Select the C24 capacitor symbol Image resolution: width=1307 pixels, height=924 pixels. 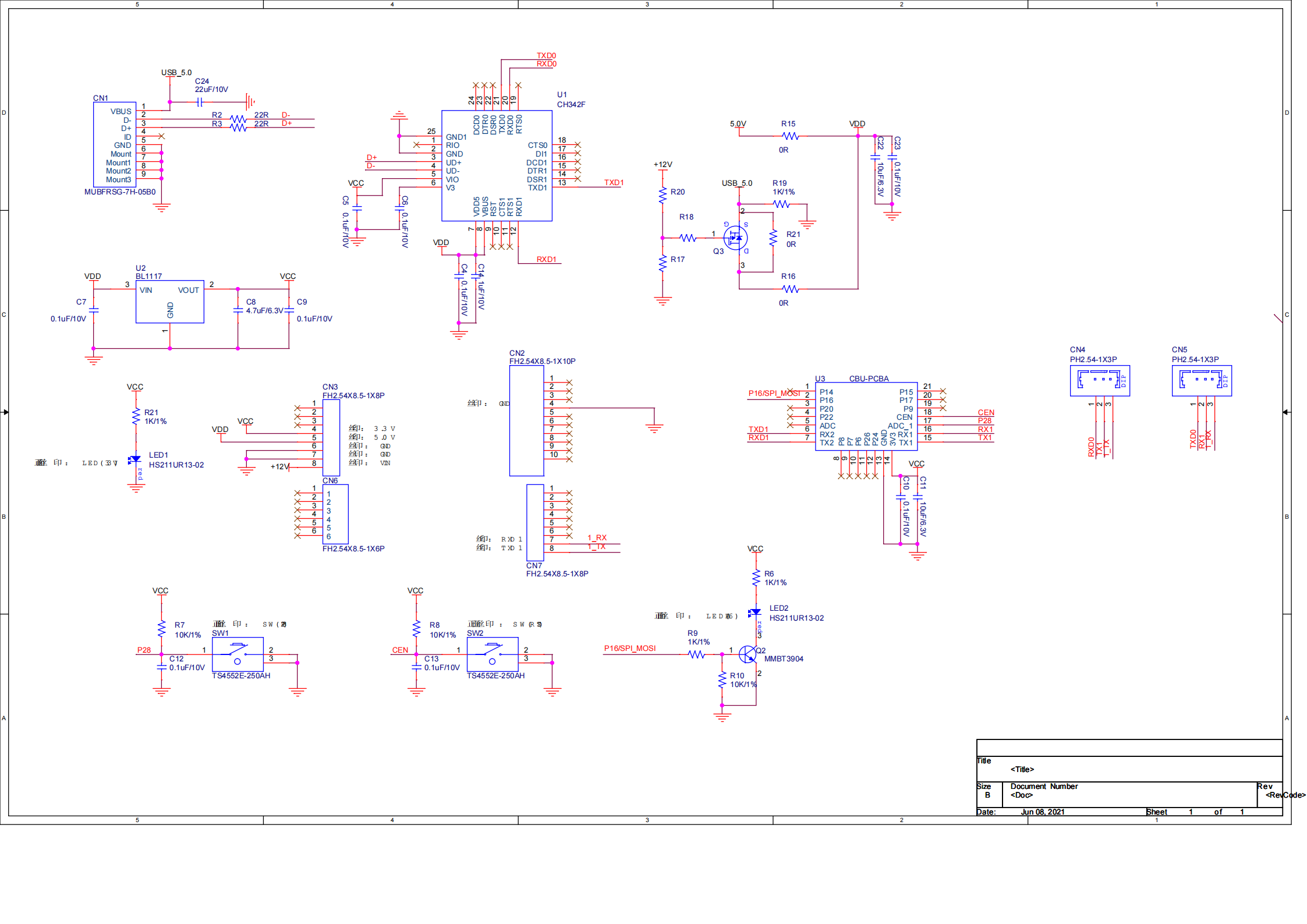200,102
